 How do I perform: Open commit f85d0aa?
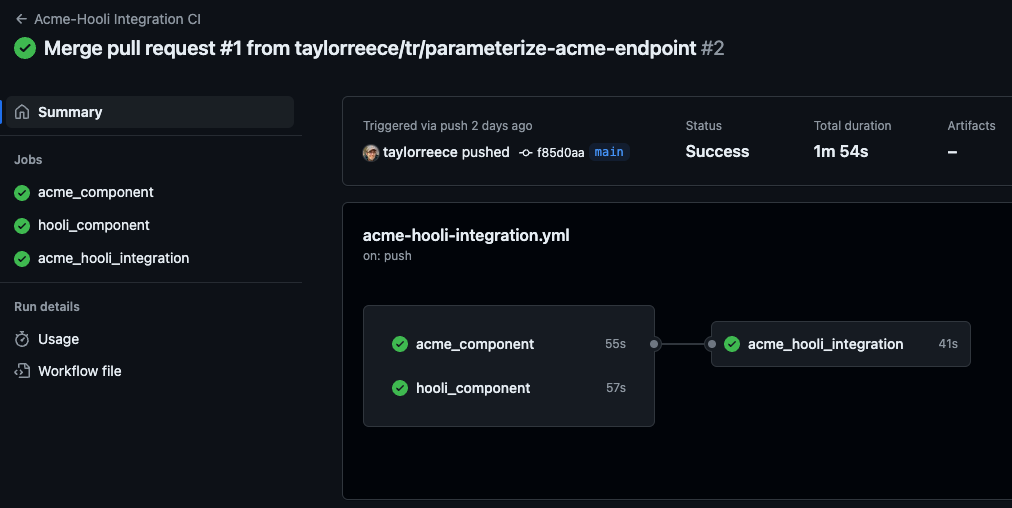(560, 153)
